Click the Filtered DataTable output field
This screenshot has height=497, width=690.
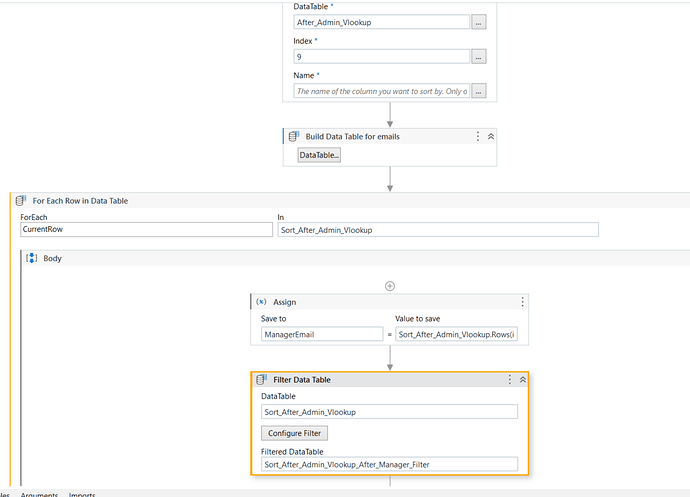click(x=389, y=464)
